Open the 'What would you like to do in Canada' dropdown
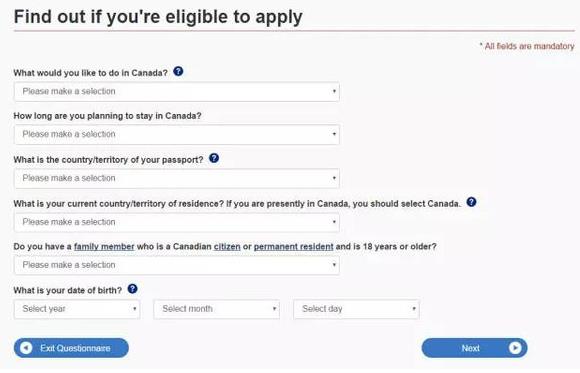 [x=176, y=91]
